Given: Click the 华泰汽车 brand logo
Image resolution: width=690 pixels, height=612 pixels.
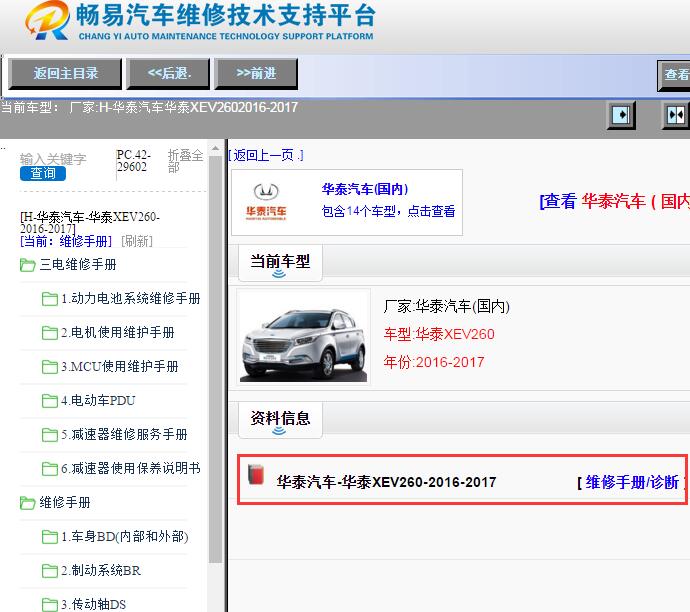Looking at the screenshot, I should (x=266, y=202).
